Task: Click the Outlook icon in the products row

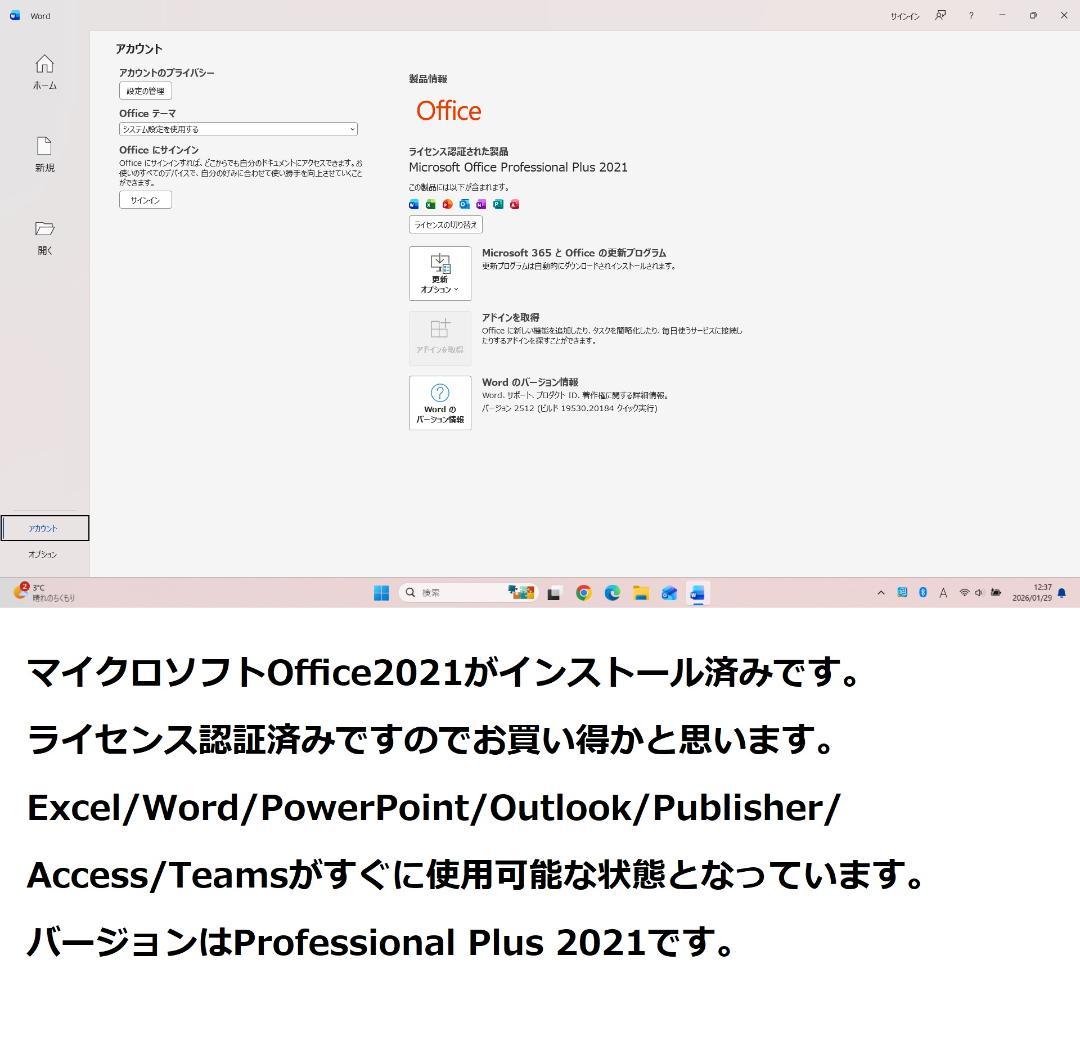Action: (464, 204)
